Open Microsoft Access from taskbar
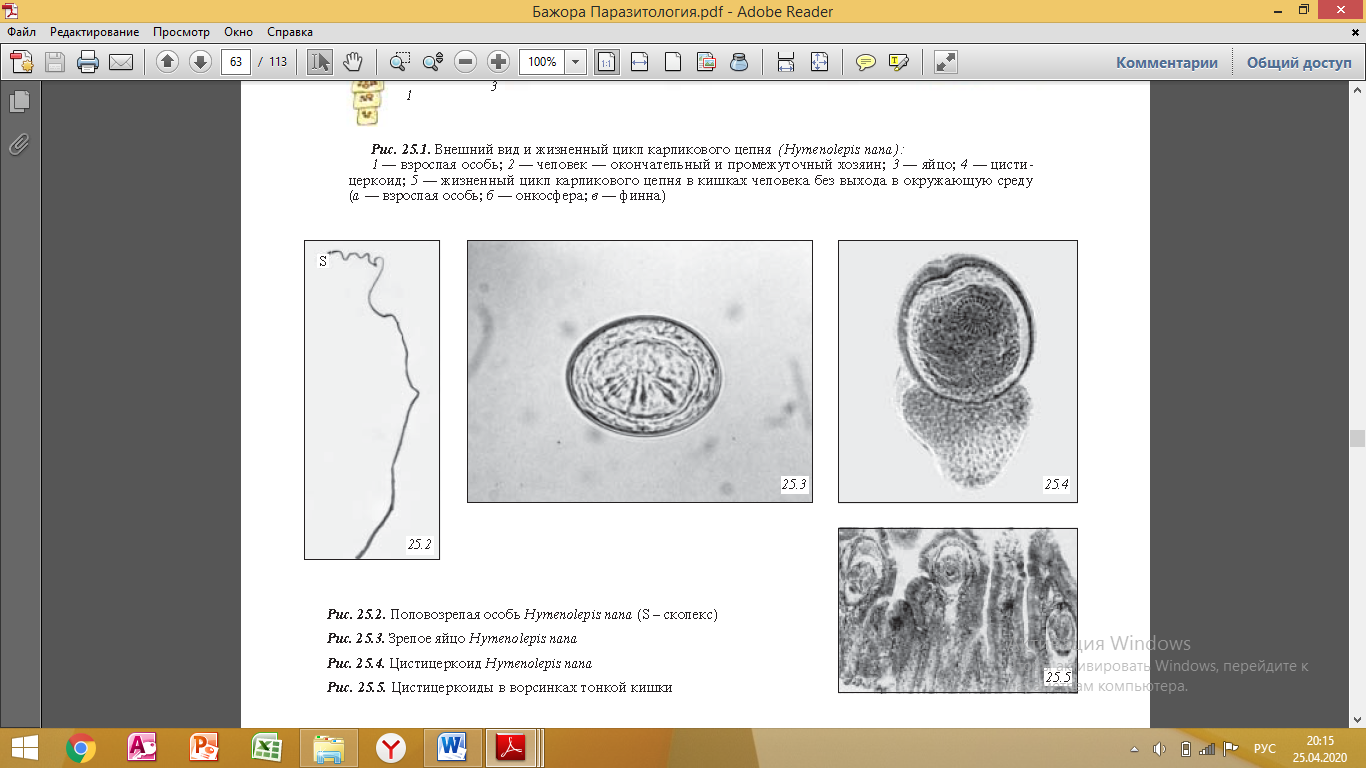The height and width of the screenshot is (768, 1366). [142, 747]
